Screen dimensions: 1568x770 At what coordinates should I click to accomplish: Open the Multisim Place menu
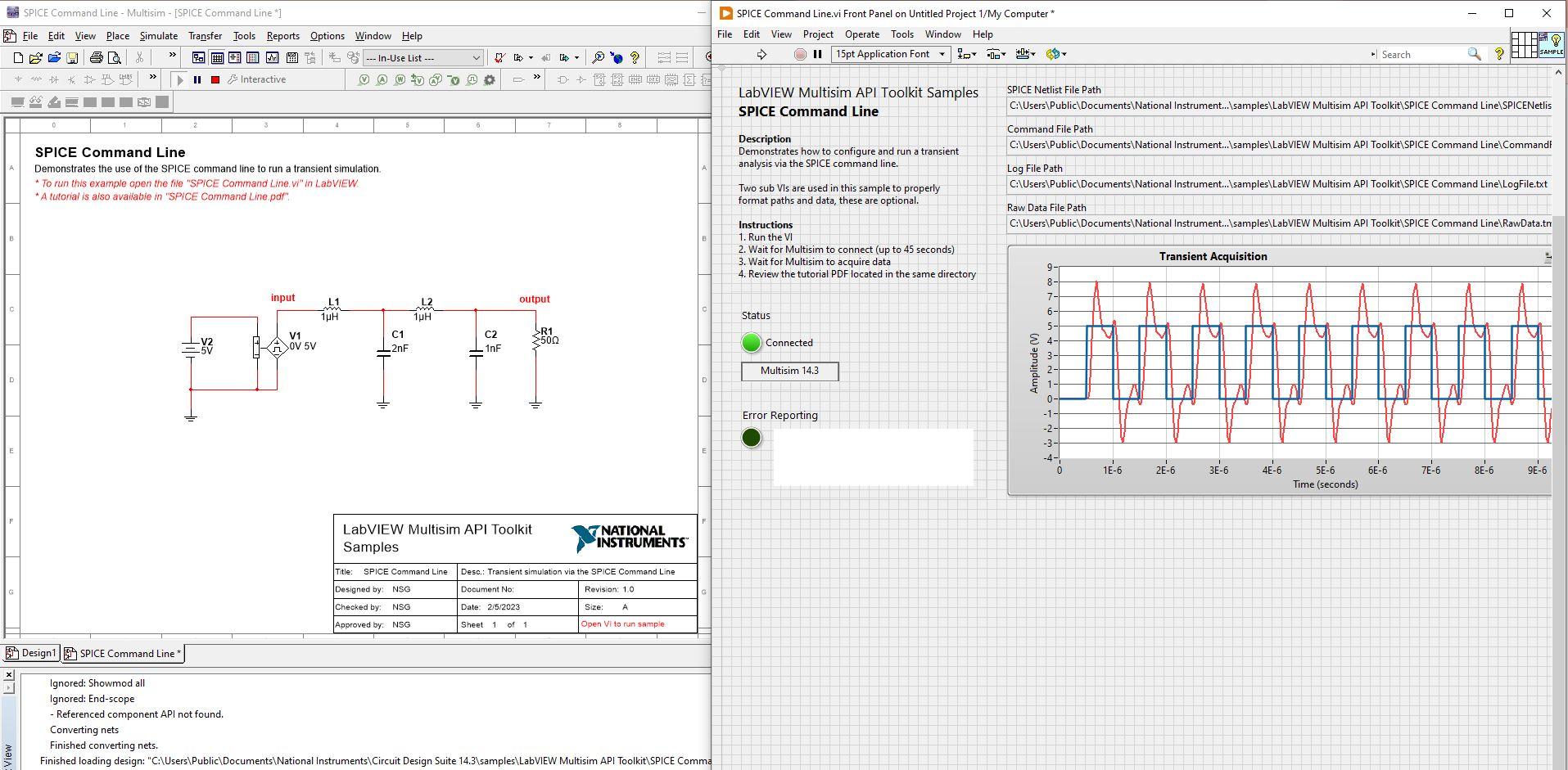coord(118,36)
